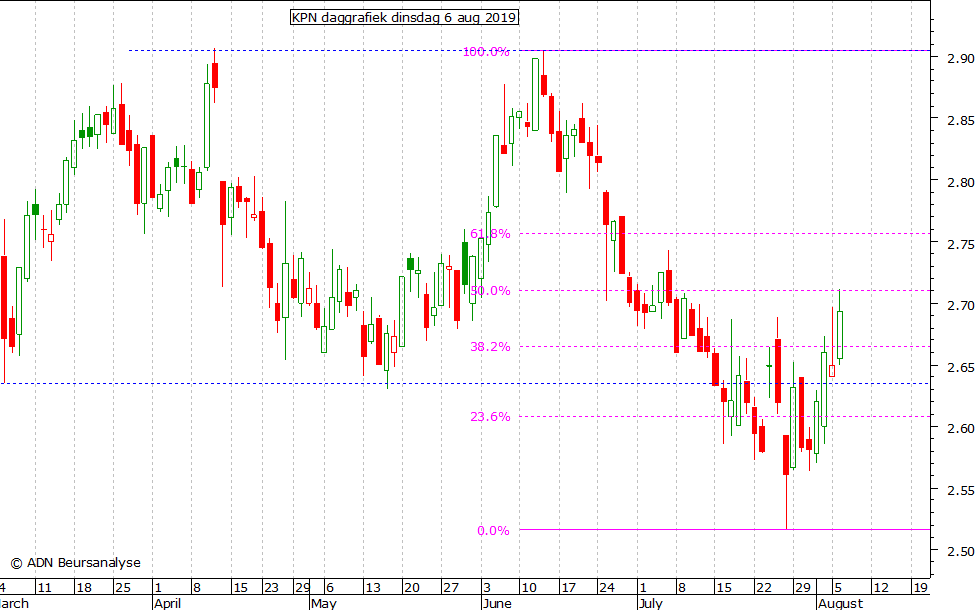Image resolution: width=978 pixels, height=610 pixels.
Task: Select the 61.8% Fibonacci level label
Action: [490, 234]
